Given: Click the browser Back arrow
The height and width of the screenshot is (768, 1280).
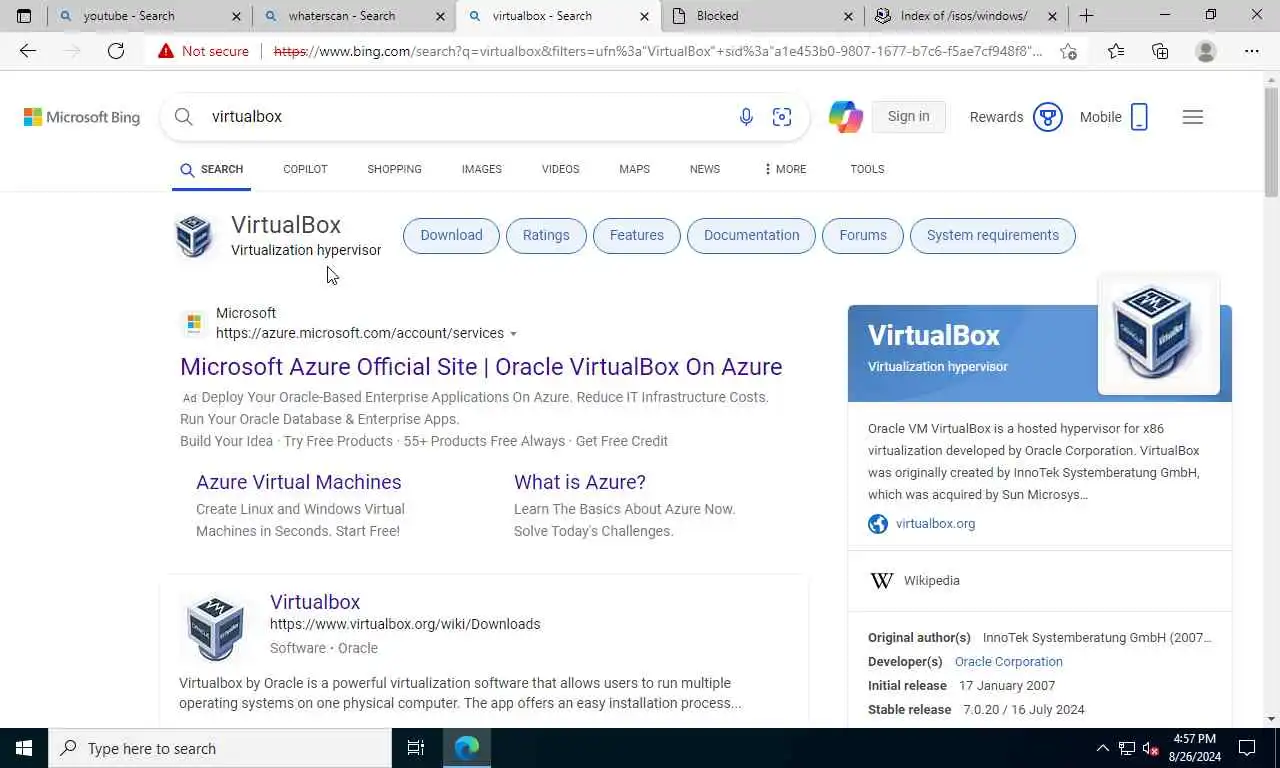Looking at the screenshot, I should point(27,51).
